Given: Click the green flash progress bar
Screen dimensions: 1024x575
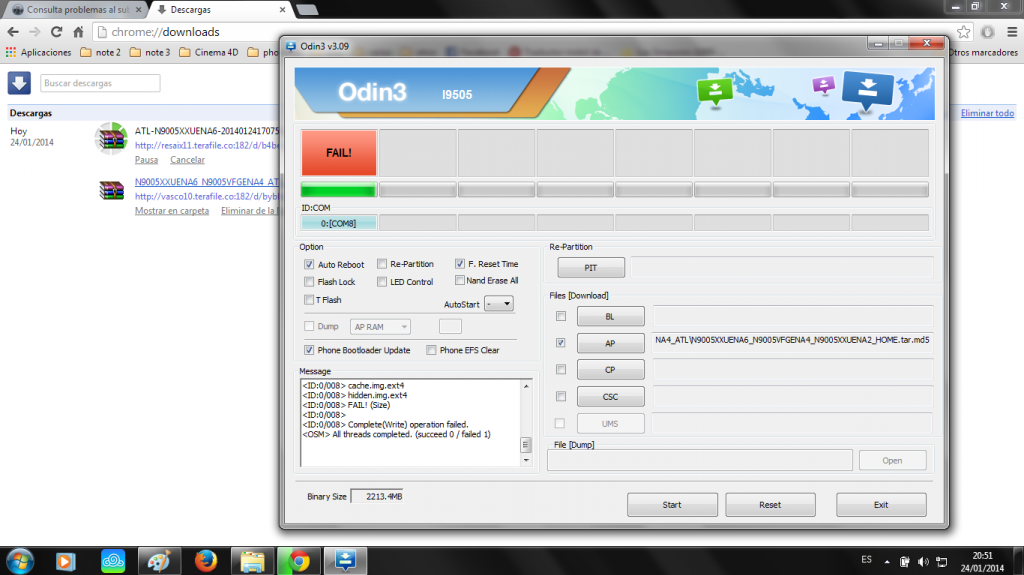Looking at the screenshot, I should click(338, 190).
